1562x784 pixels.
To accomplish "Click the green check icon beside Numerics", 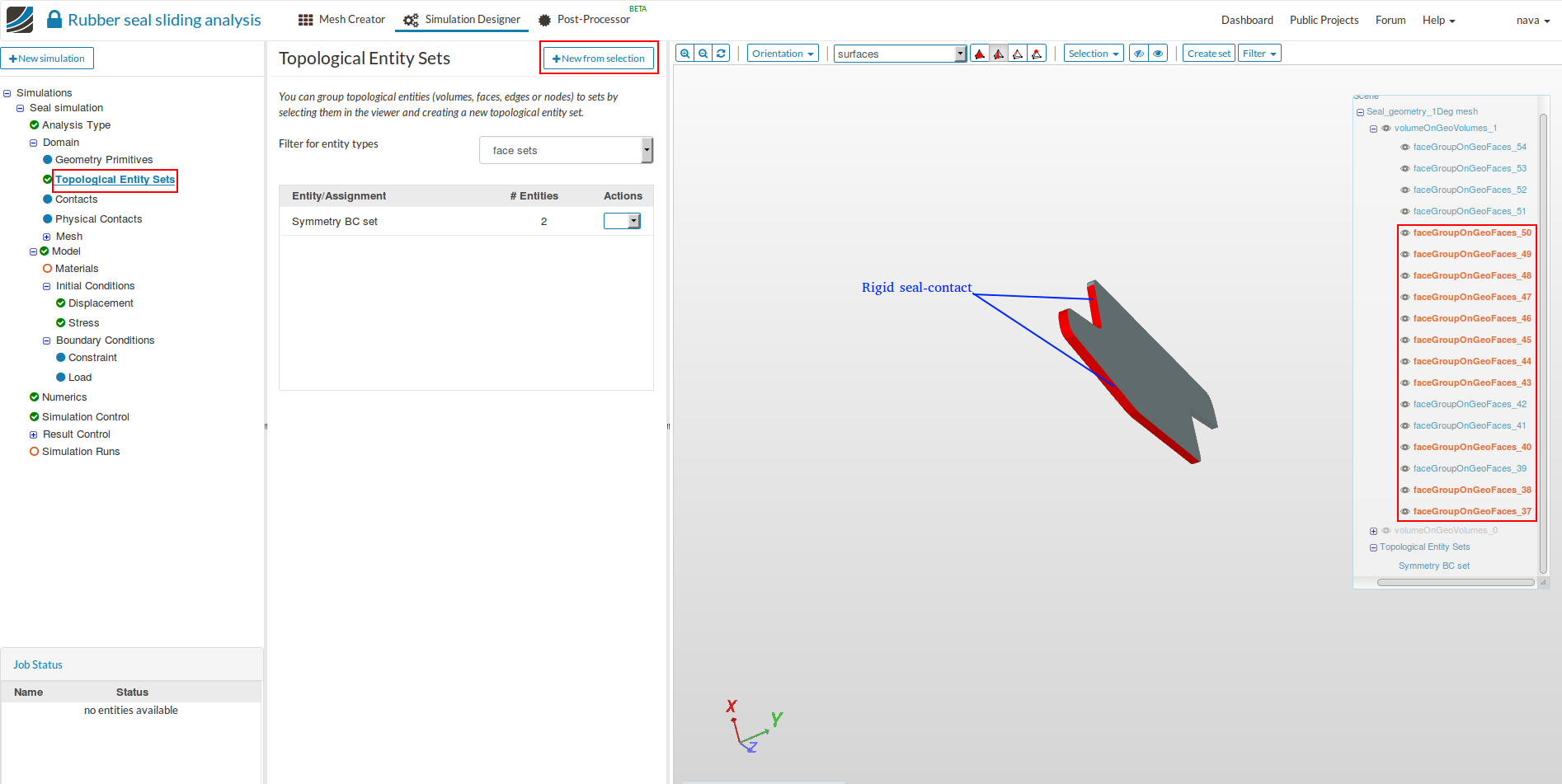I will click(35, 397).
